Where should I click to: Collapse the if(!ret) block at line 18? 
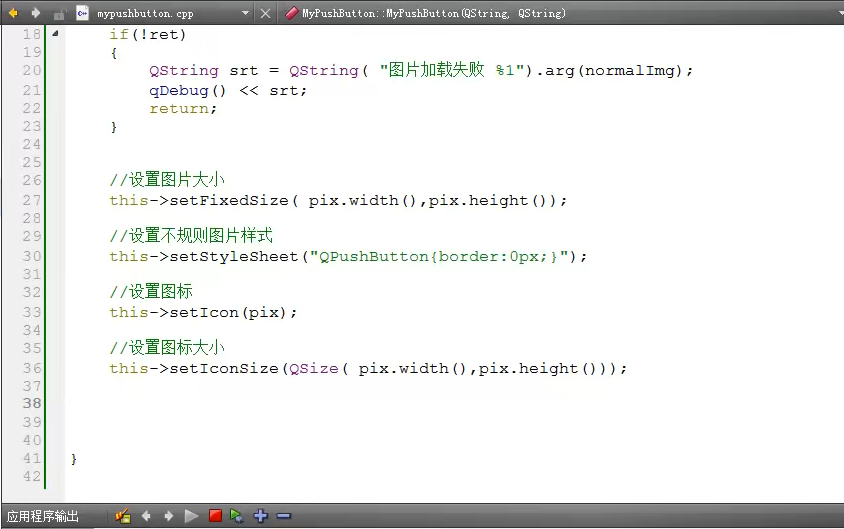pos(55,33)
